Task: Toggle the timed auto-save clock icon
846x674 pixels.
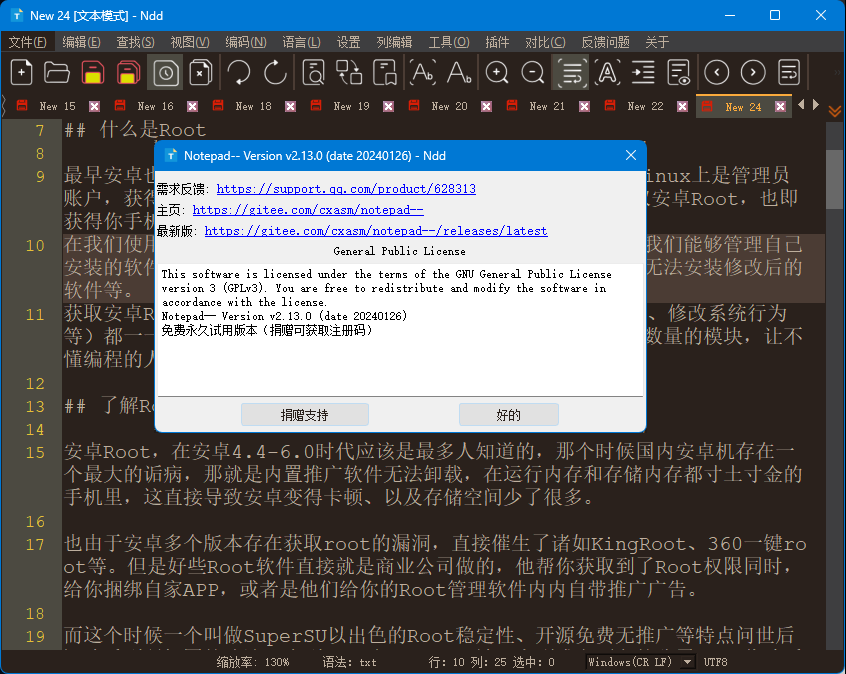Action: click(165, 72)
